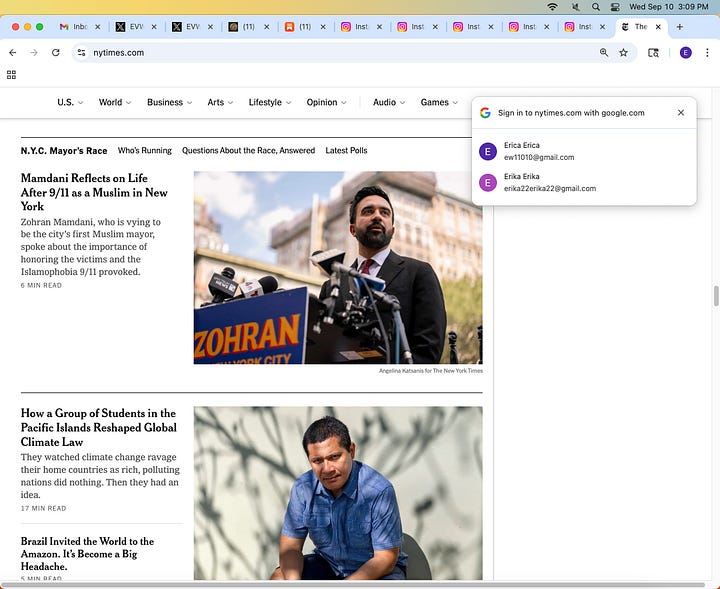Screen dimensions: 720x589
Task: Click the browser forward arrow
Action: (x=34, y=53)
